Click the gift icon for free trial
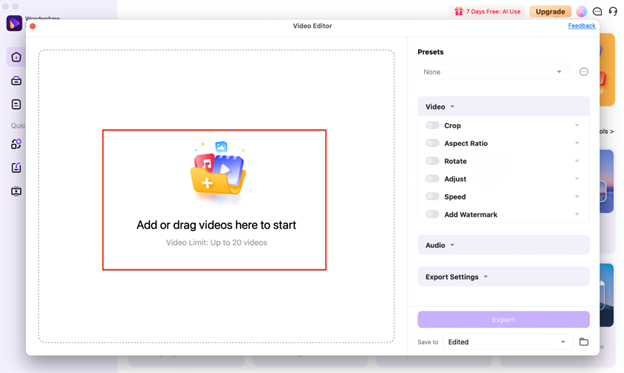This screenshot has height=373, width=624. (x=459, y=12)
